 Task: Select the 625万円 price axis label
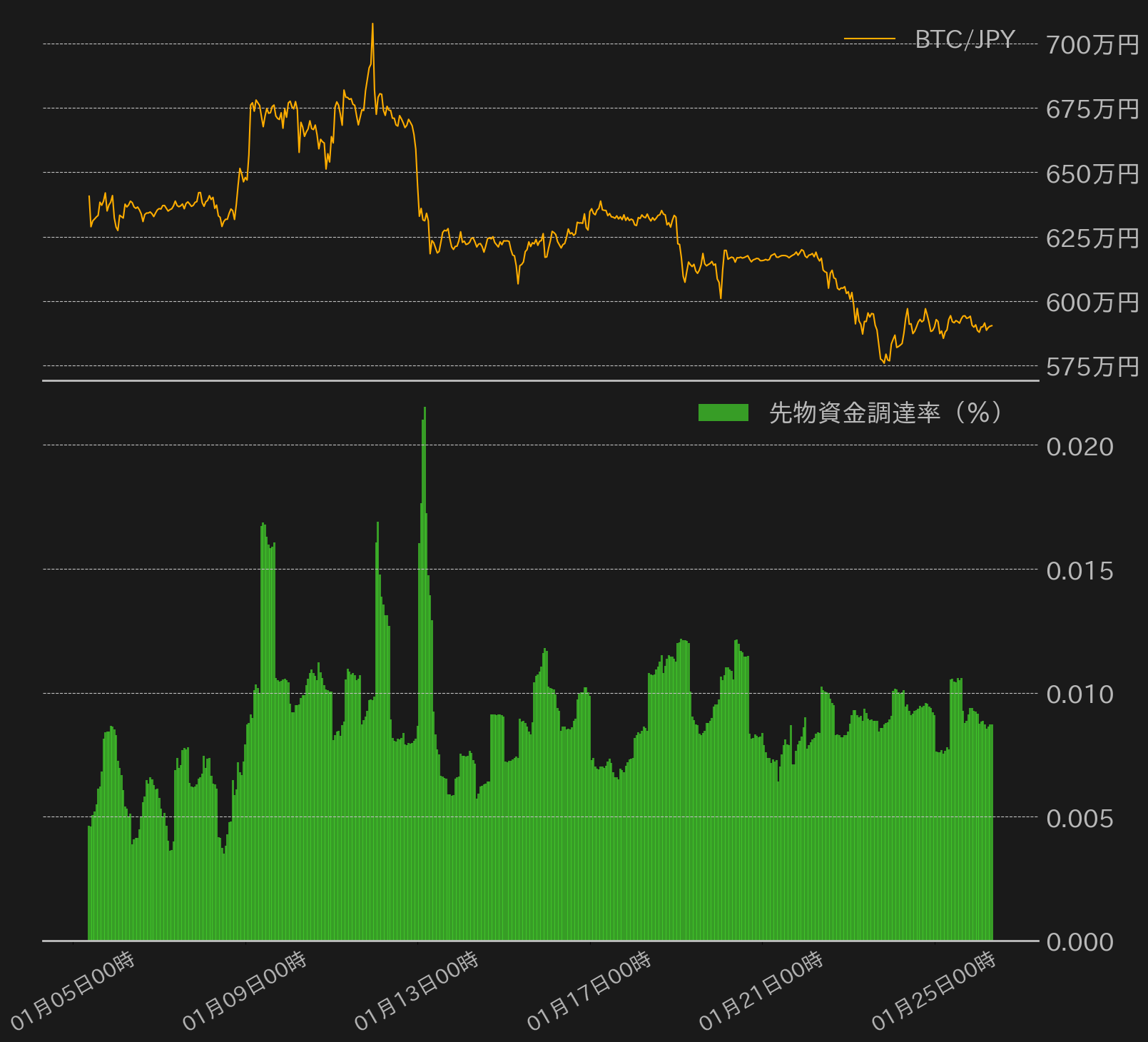[1092, 238]
